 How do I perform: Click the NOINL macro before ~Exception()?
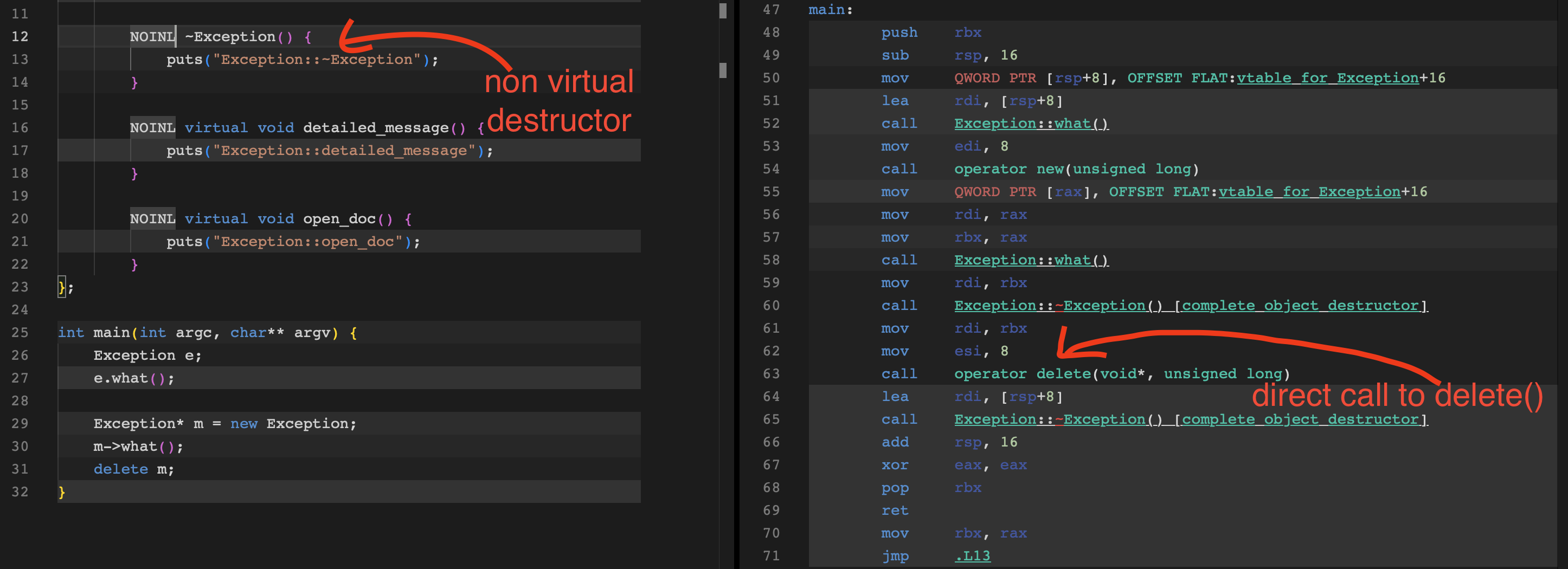tap(153, 36)
